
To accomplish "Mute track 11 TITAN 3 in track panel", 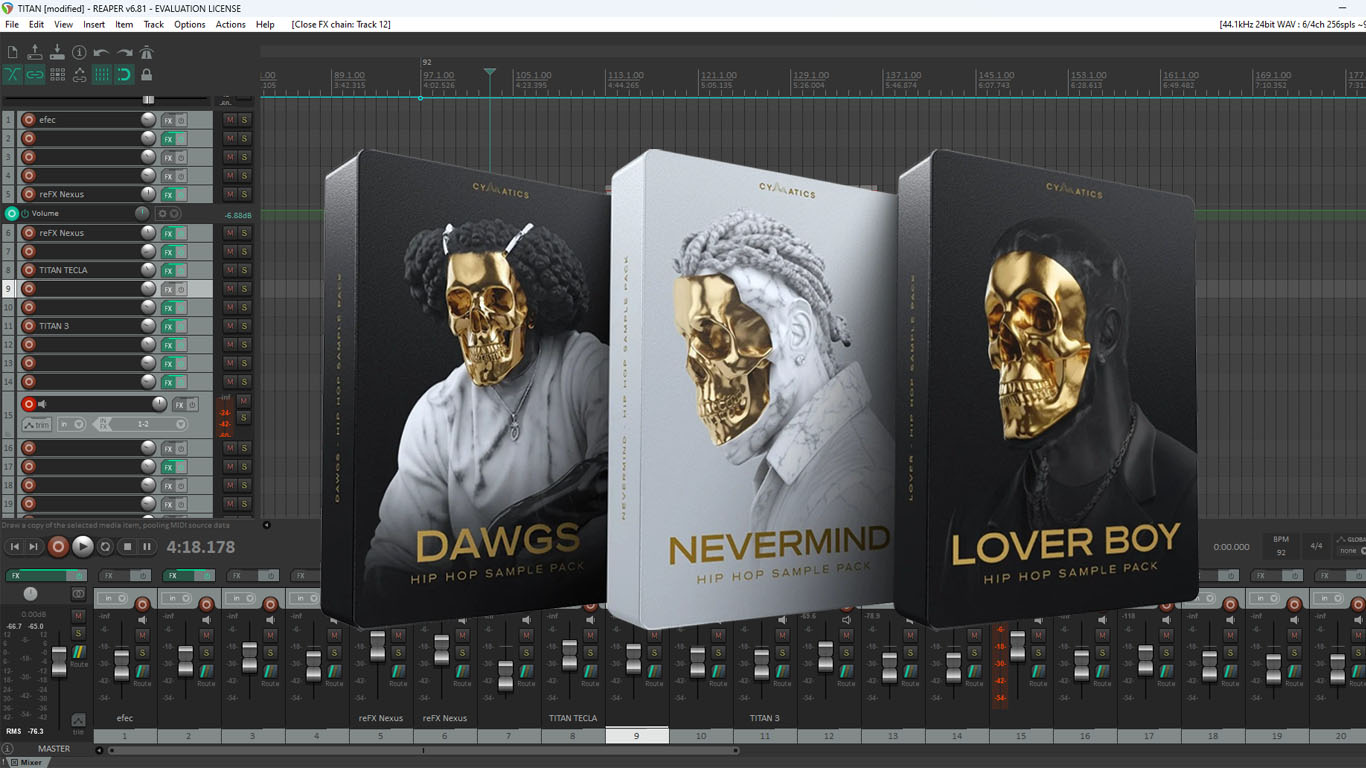I will coord(230,326).
